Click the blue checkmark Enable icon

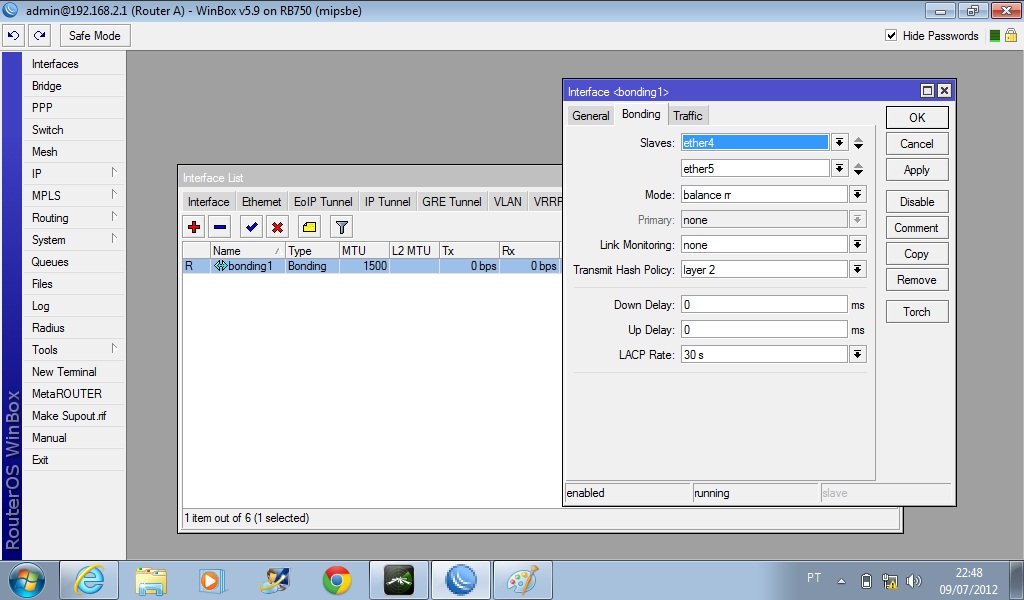[251, 227]
